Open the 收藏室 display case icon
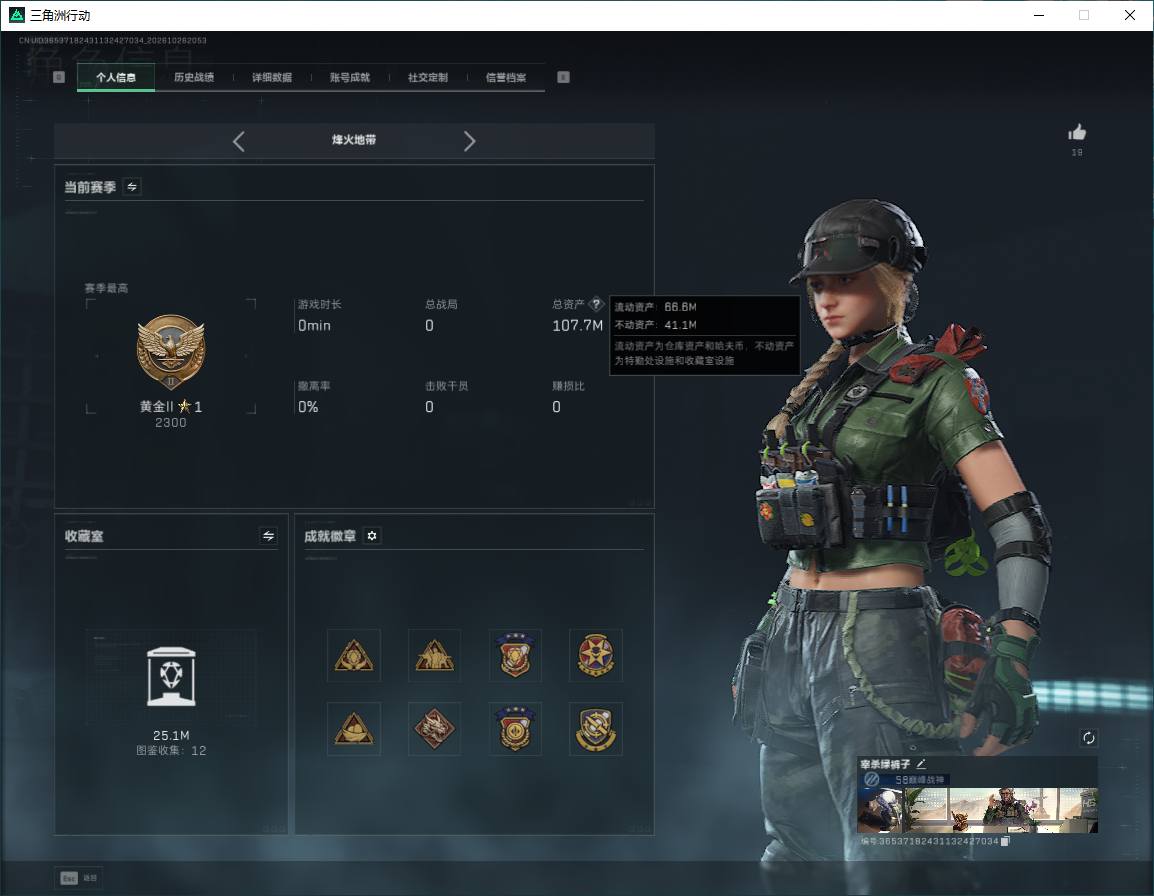This screenshot has height=896, width=1154. [x=171, y=677]
